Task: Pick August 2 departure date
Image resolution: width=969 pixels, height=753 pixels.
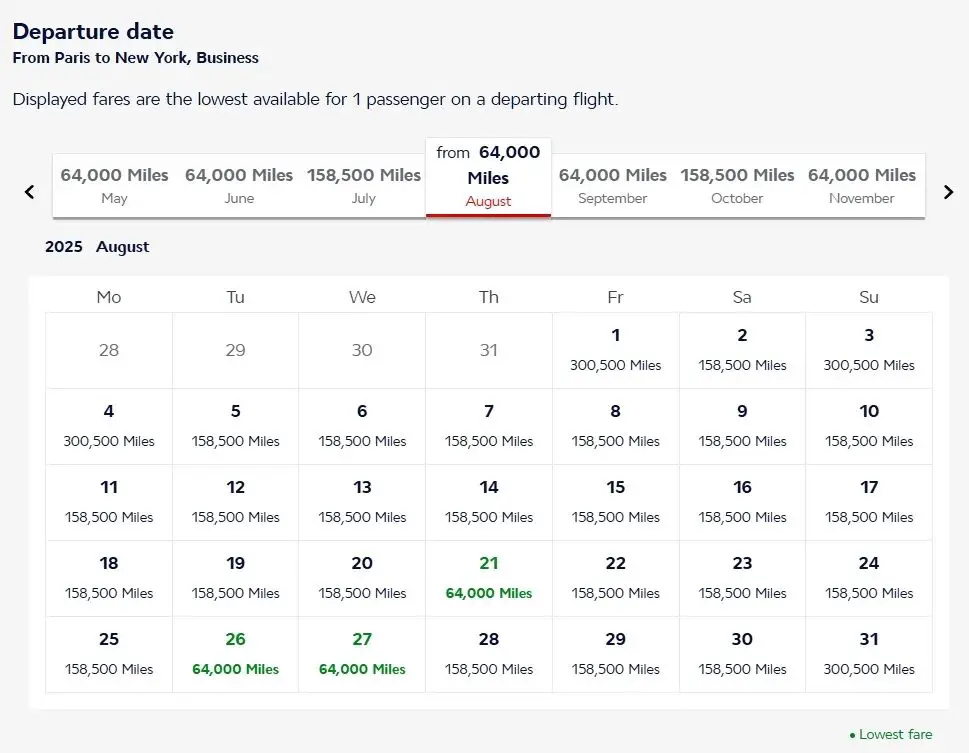Action: coord(742,350)
